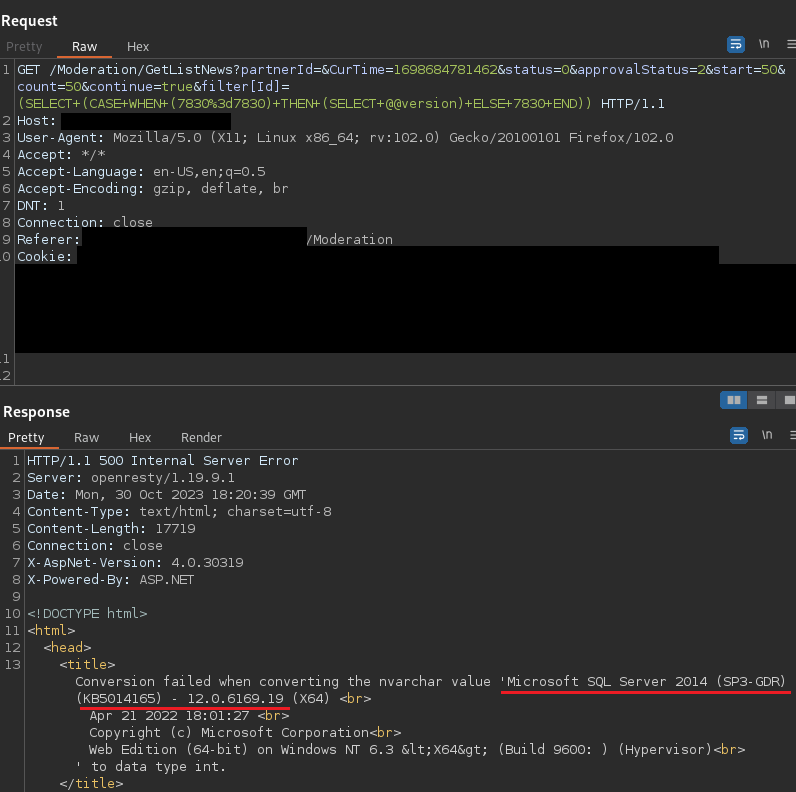Click the Host header label
The width and height of the screenshot is (796, 792).
click(36, 121)
